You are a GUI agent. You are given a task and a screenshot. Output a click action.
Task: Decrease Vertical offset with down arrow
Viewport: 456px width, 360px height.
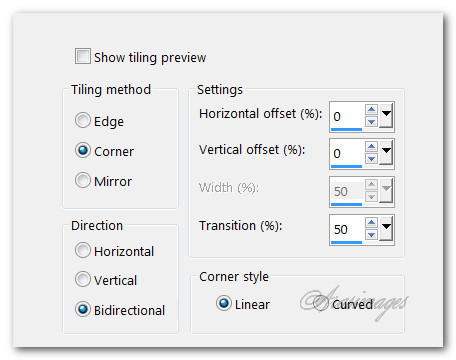(371, 158)
